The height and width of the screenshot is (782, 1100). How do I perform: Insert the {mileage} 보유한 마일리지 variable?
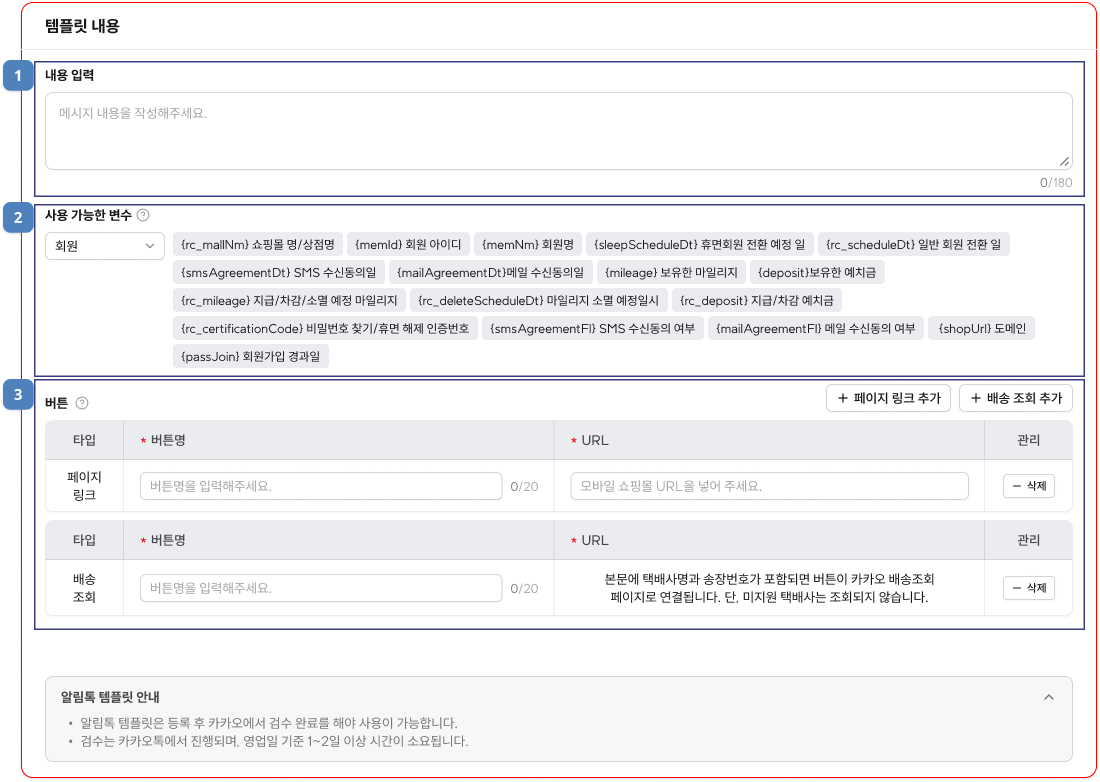[672, 272]
